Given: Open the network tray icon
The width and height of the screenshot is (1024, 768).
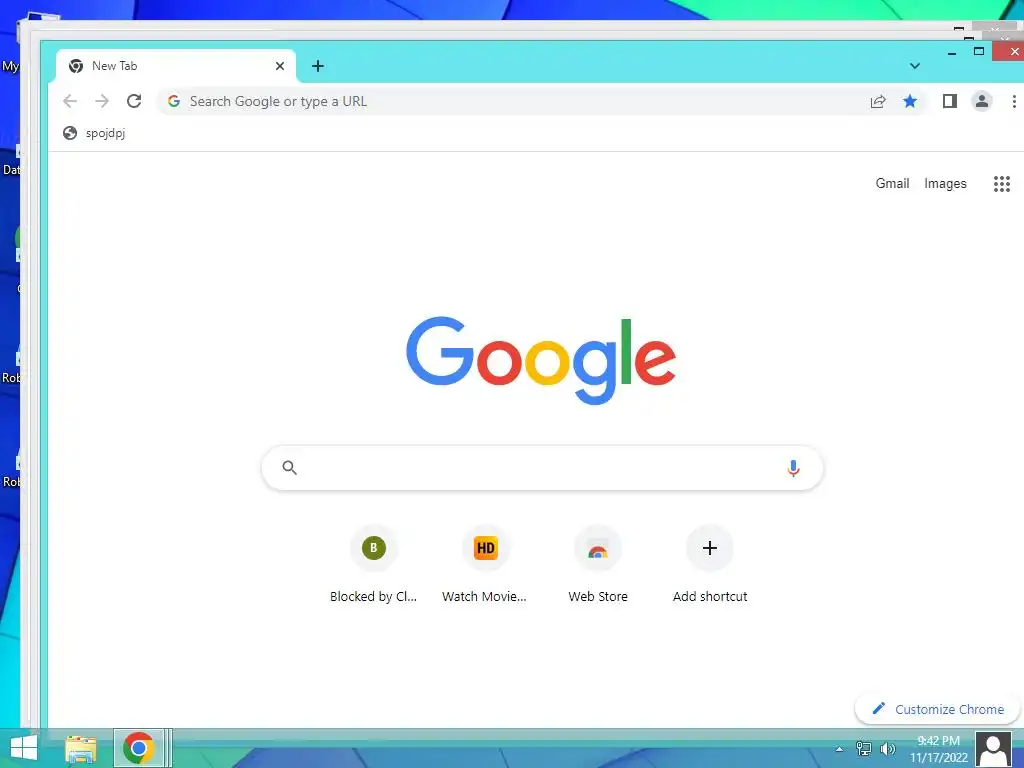Looking at the screenshot, I should (863, 749).
